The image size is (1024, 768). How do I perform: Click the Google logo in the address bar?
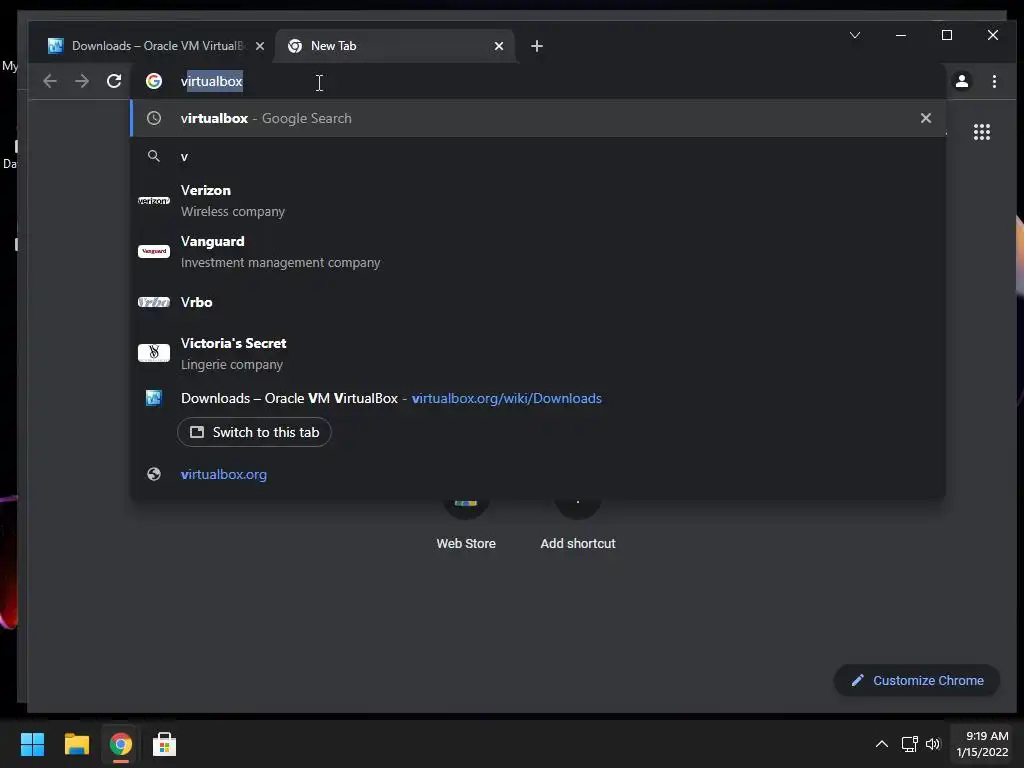tap(154, 81)
